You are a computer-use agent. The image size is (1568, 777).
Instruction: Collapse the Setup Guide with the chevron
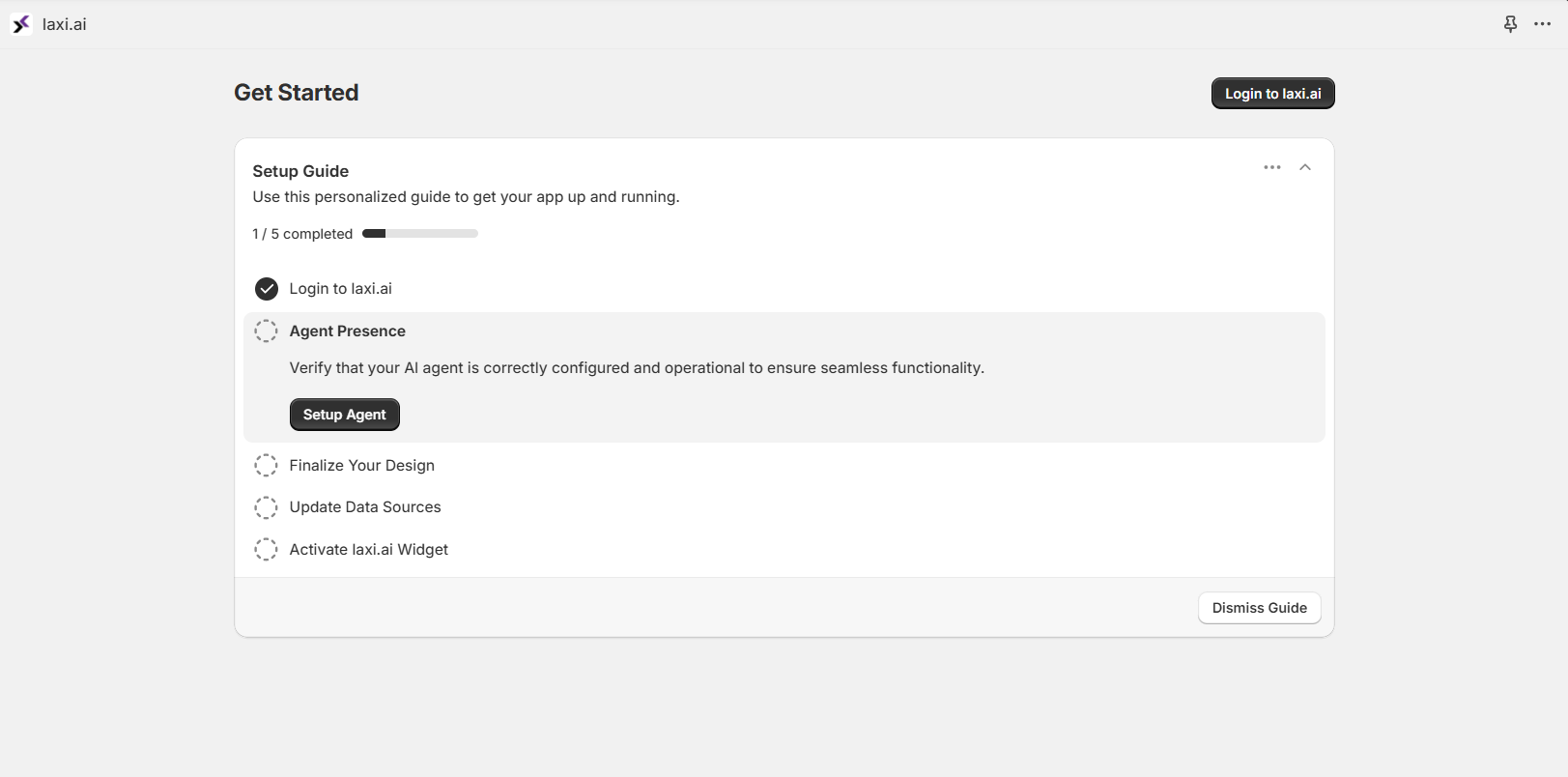click(x=1305, y=166)
